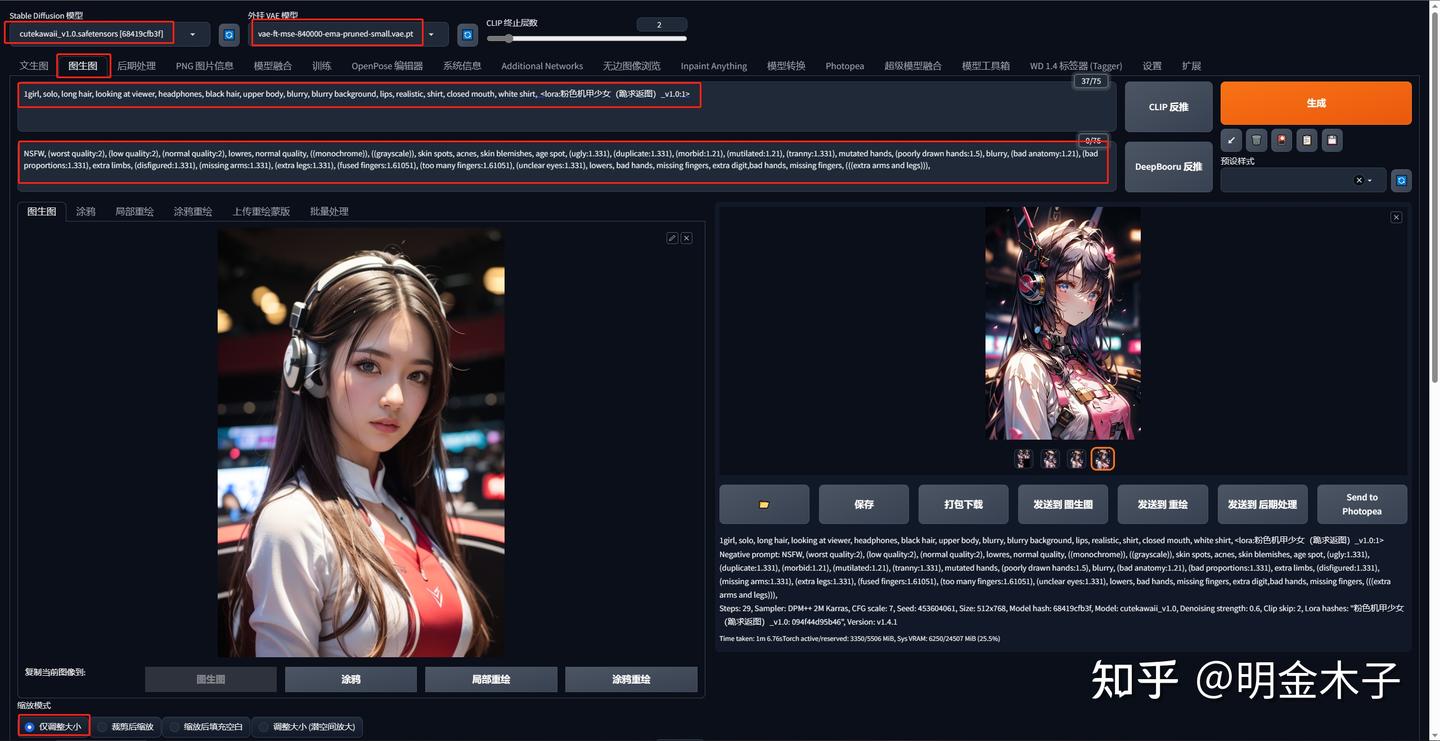
Task: Open image folder with yellow folder icon
Action: point(763,504)
